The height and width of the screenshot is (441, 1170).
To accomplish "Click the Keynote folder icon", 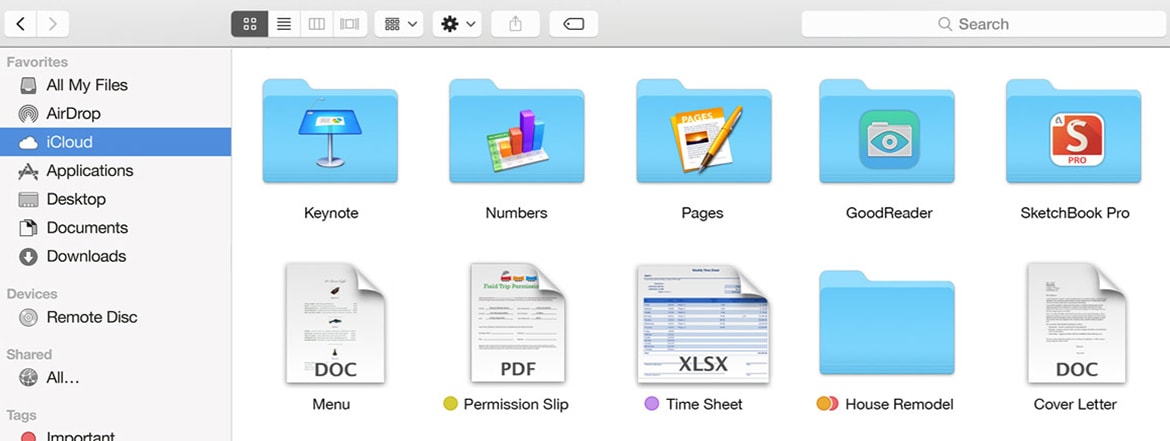I will coord(330,131).
